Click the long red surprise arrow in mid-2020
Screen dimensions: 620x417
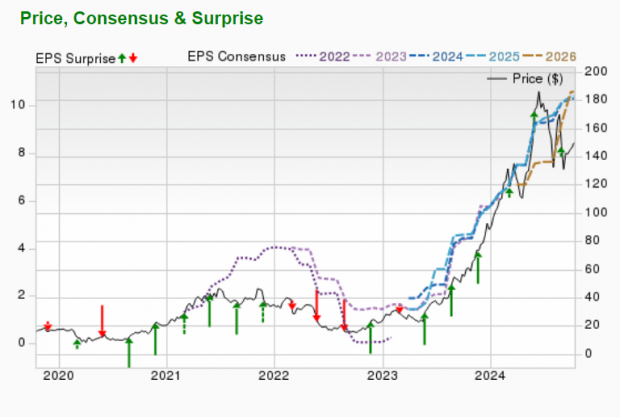pyautogui.click(x=102, y=321)
